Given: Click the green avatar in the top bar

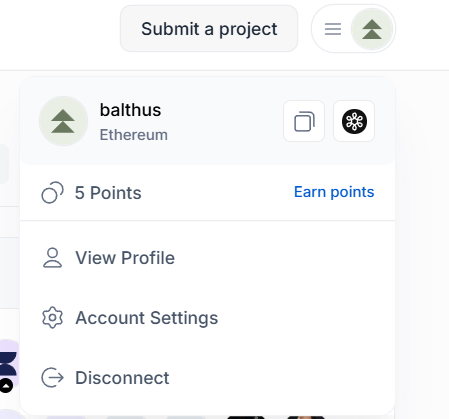Looking at the screenshot, I should point(372,29).
